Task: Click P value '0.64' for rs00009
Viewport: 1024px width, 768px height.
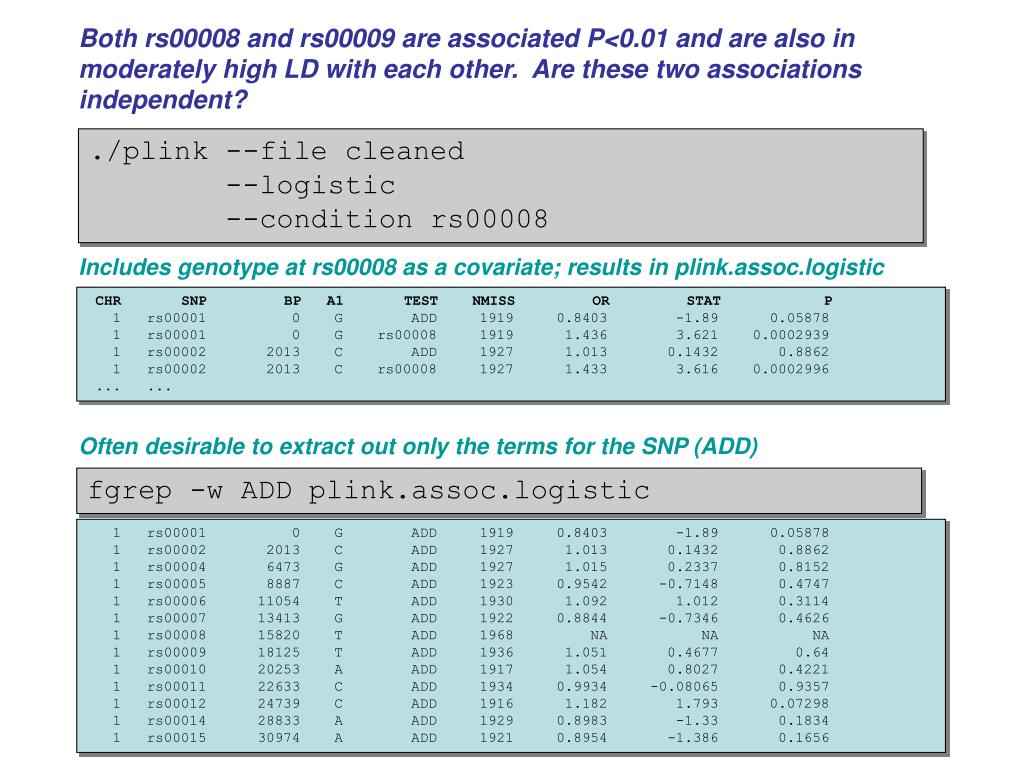Action: [812, 652]
